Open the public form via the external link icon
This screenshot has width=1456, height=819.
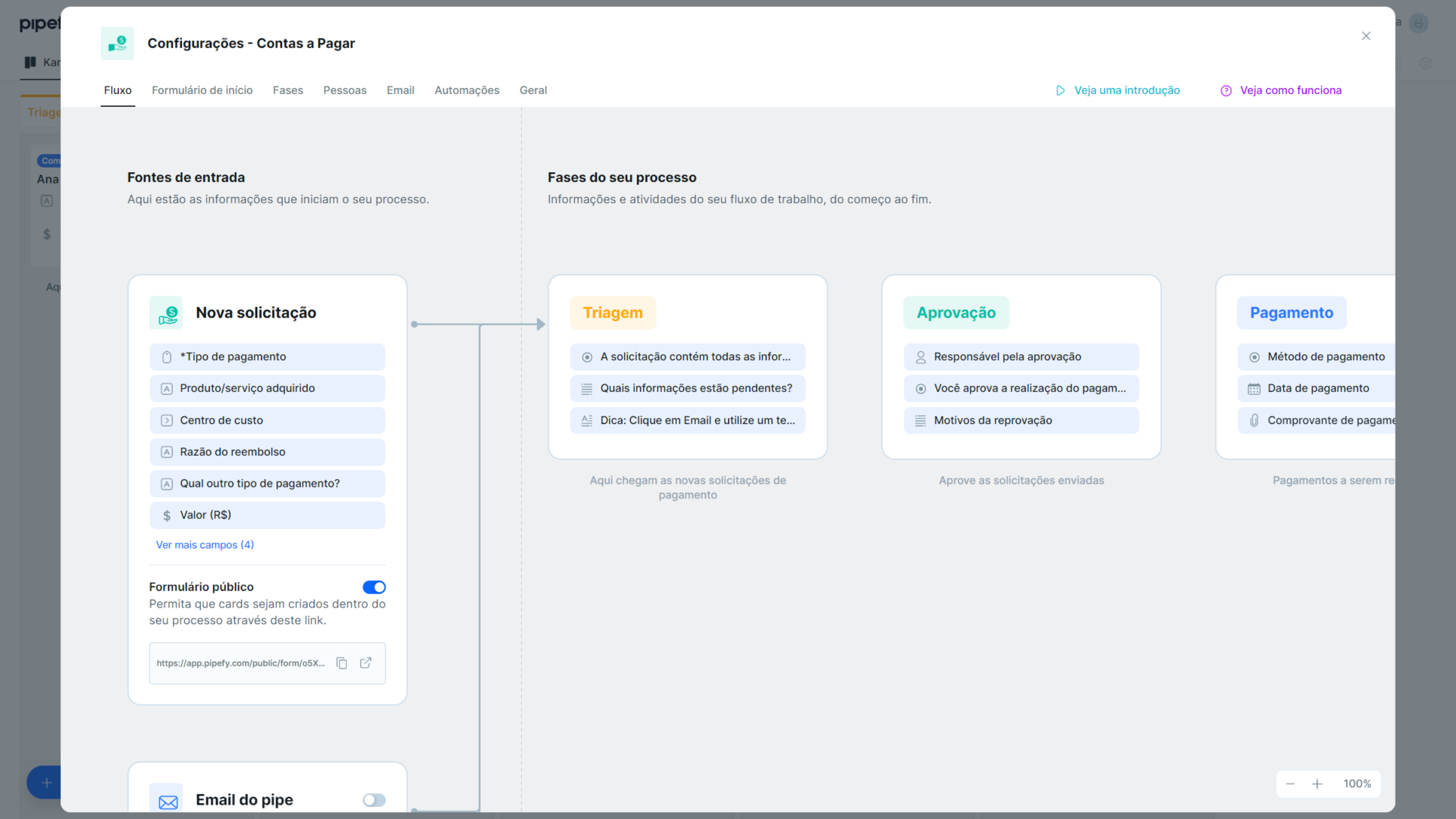pyautogui.click(x=366, y=663)
